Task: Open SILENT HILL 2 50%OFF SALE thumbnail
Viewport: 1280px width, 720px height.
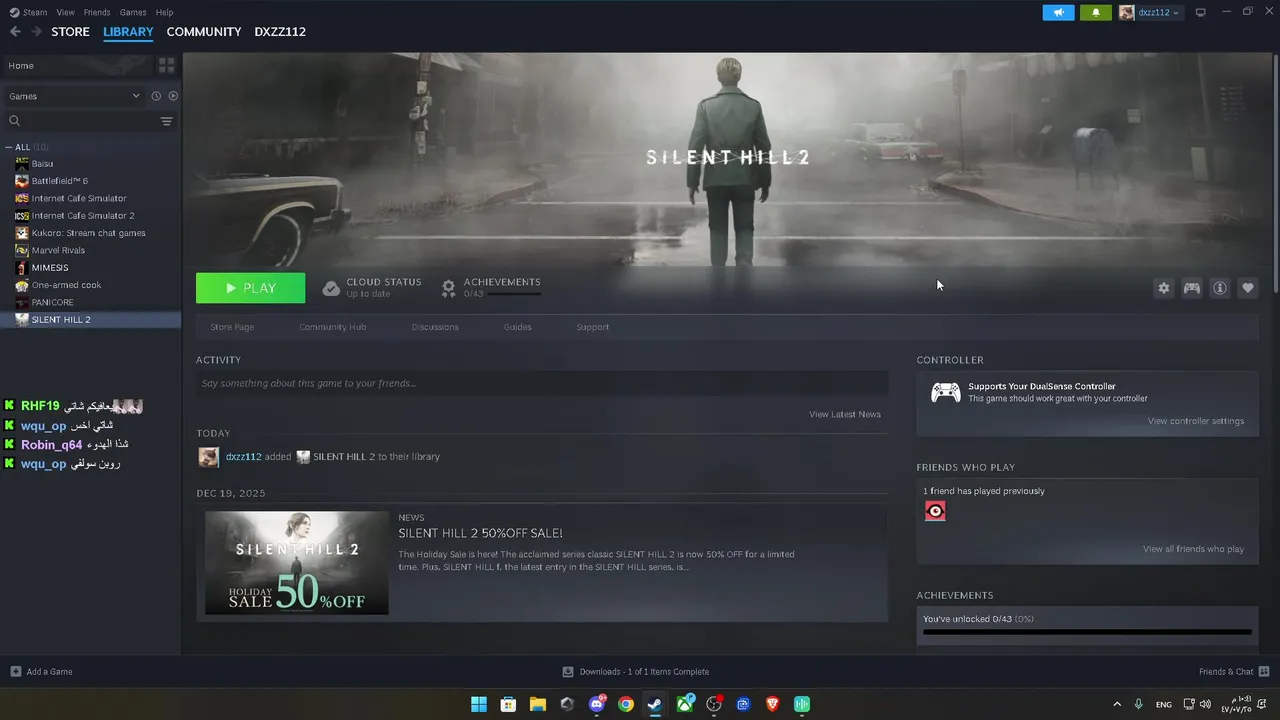Action: click(x=297, y=563)
